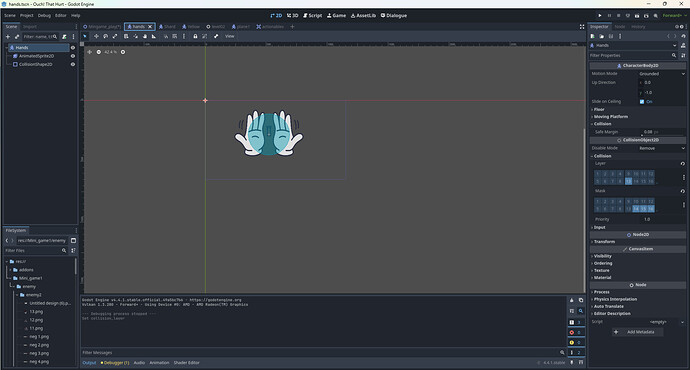Image resolution: width=690 pixels, height=370 pixels.
Task: Copy the output log contents
Action: [x=581, y=300]
